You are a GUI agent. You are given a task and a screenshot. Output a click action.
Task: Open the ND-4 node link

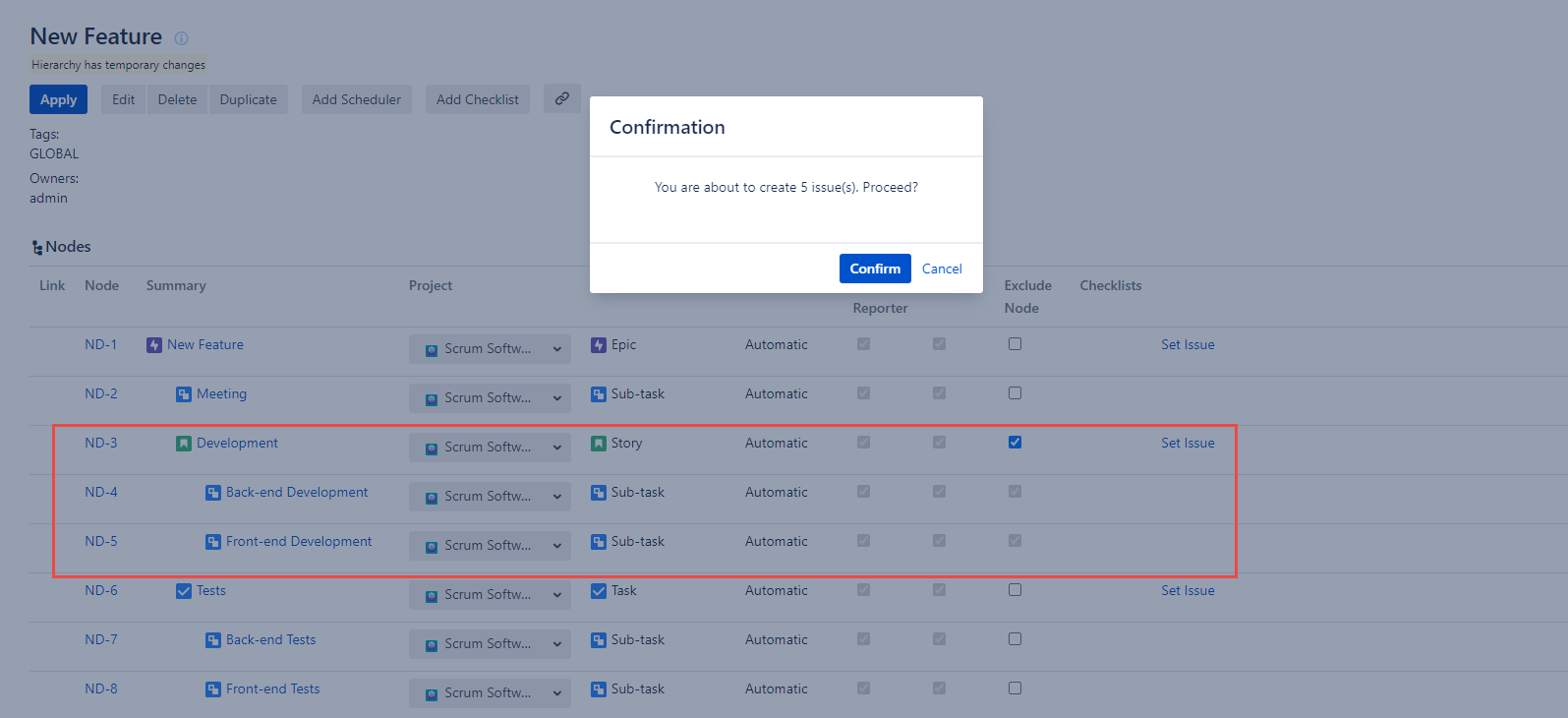coord(101,492)
